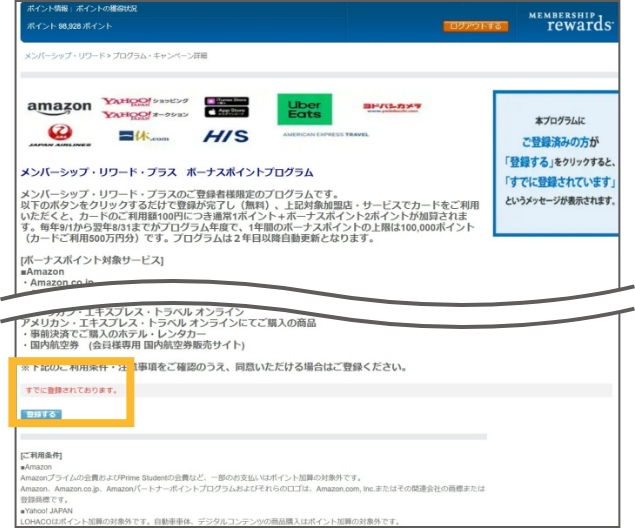Go to メンバーシップ・リワード breadcrumb link

click(x=62, y=55)
